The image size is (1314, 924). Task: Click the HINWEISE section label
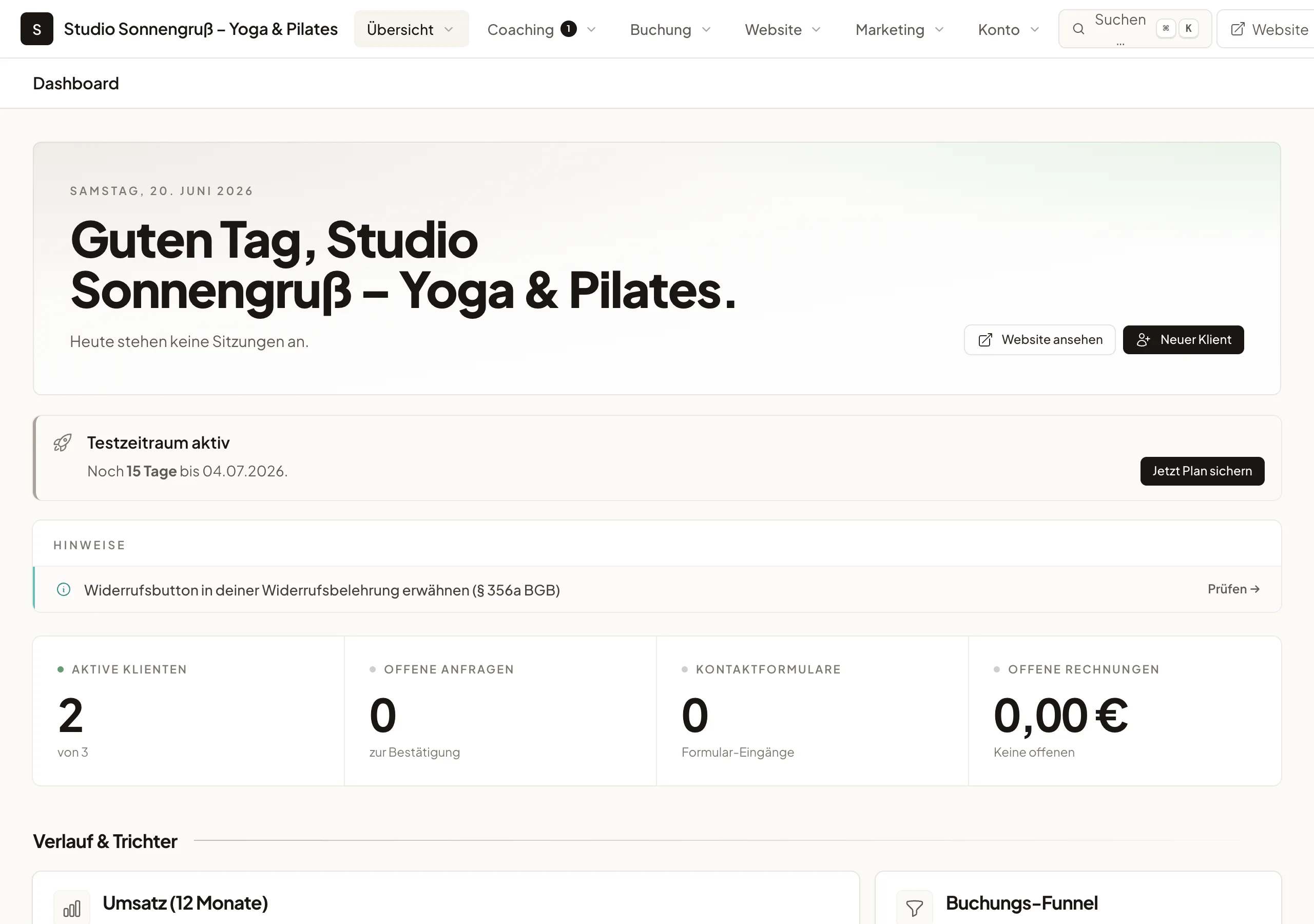click(89, 546)
